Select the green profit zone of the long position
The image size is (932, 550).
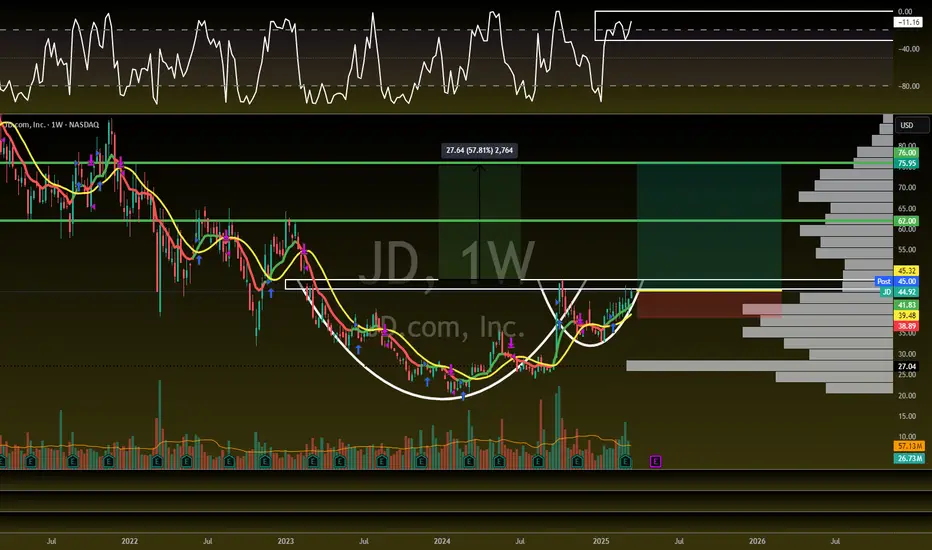[x=709, y=226]
